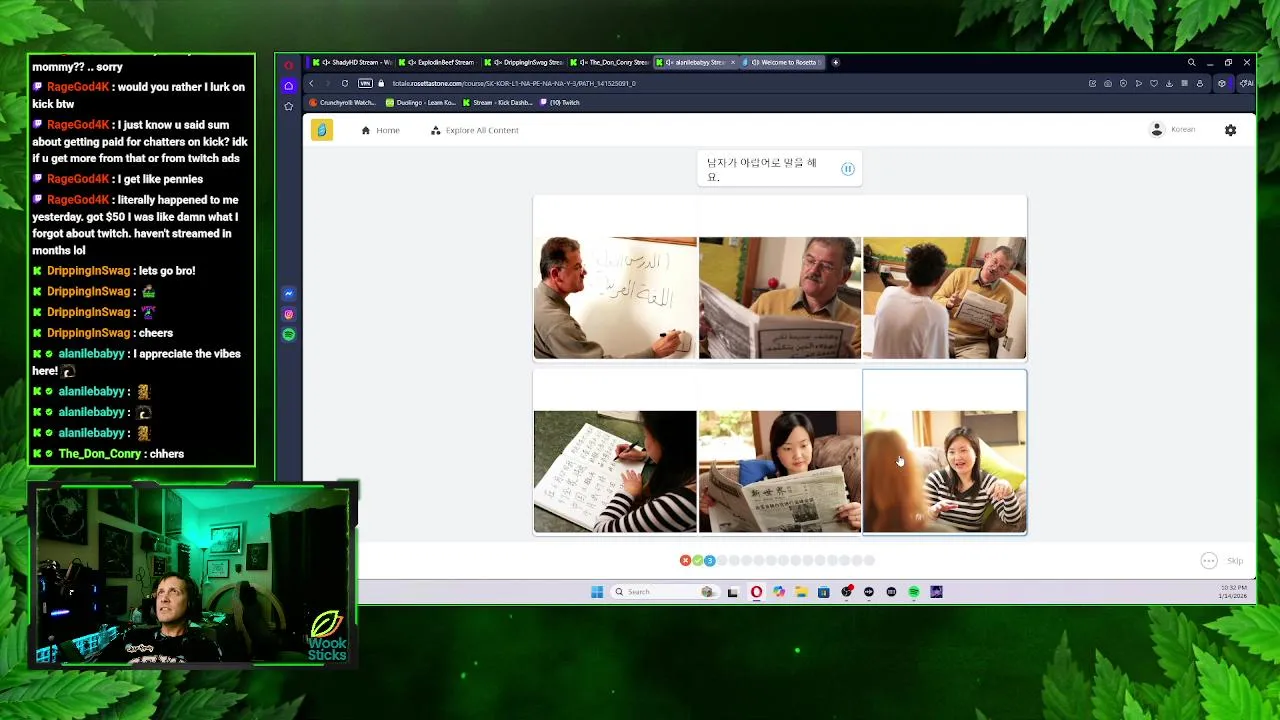
Task: Select the woman writing characters photo
Action: (x=615, y=471)
